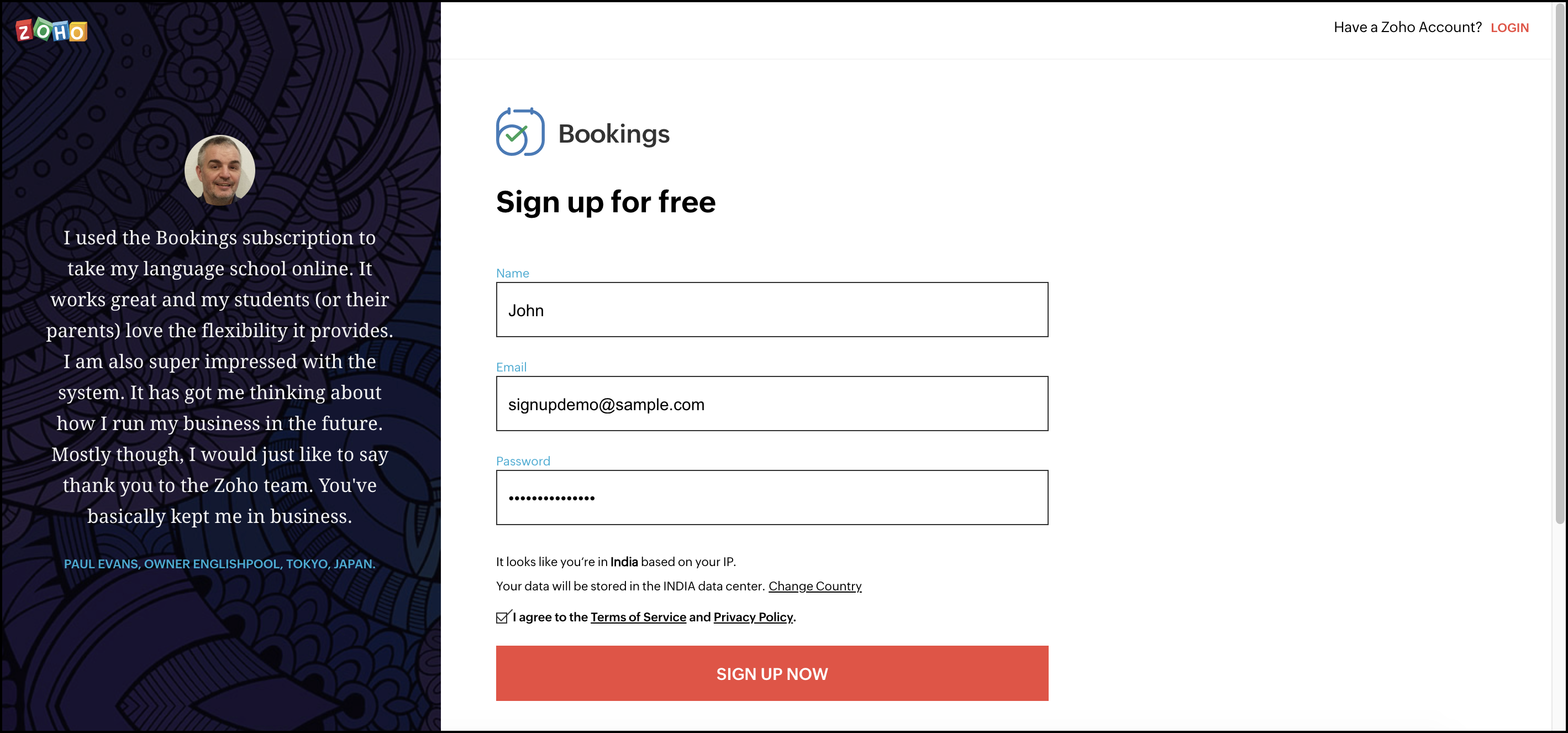Go to LOGIN for existing accounts
Viewport: 1568px width, 733px height.
tap(1509, 28)
